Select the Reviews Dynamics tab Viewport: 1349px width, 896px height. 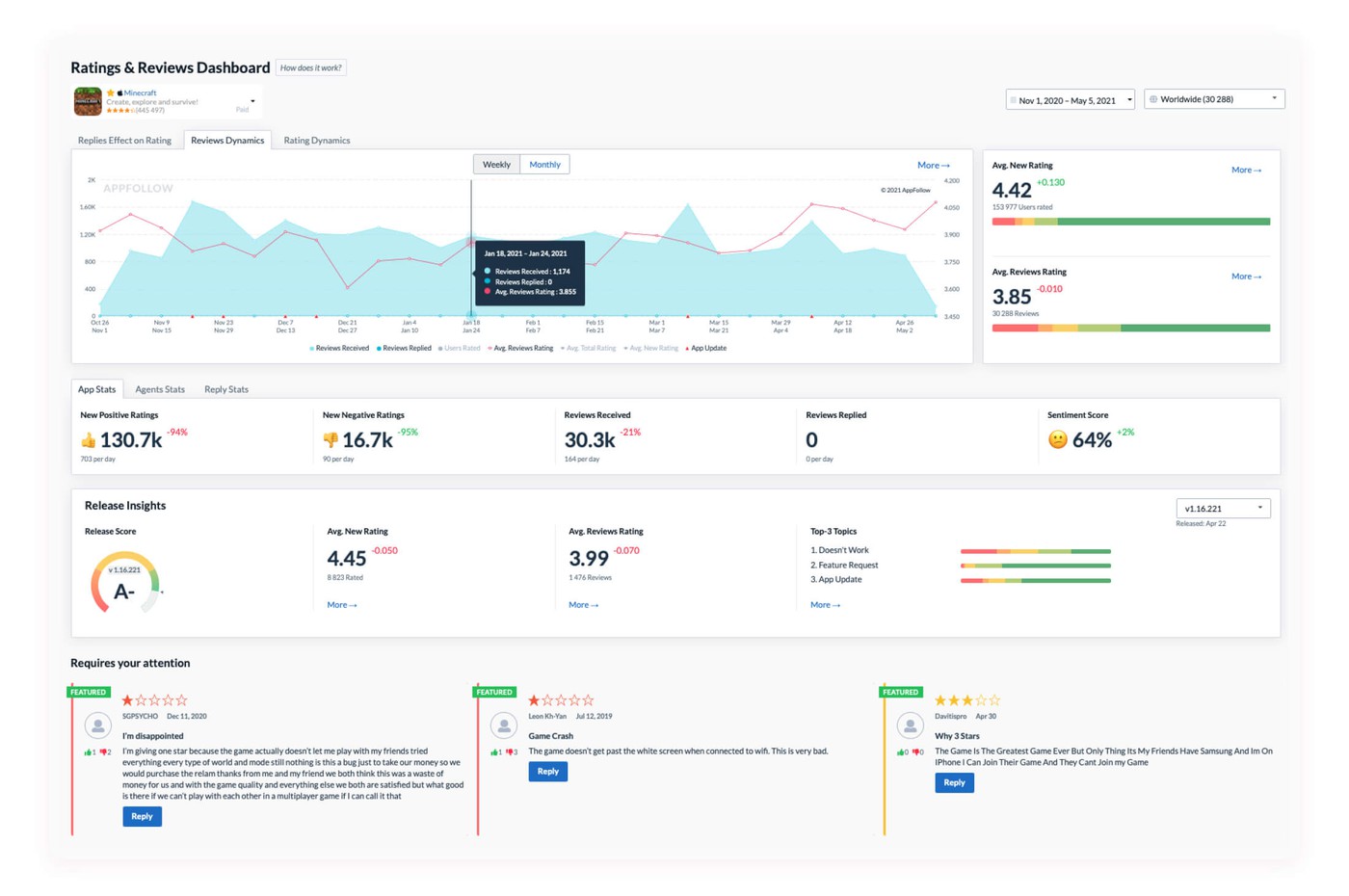tap(227, 141)
